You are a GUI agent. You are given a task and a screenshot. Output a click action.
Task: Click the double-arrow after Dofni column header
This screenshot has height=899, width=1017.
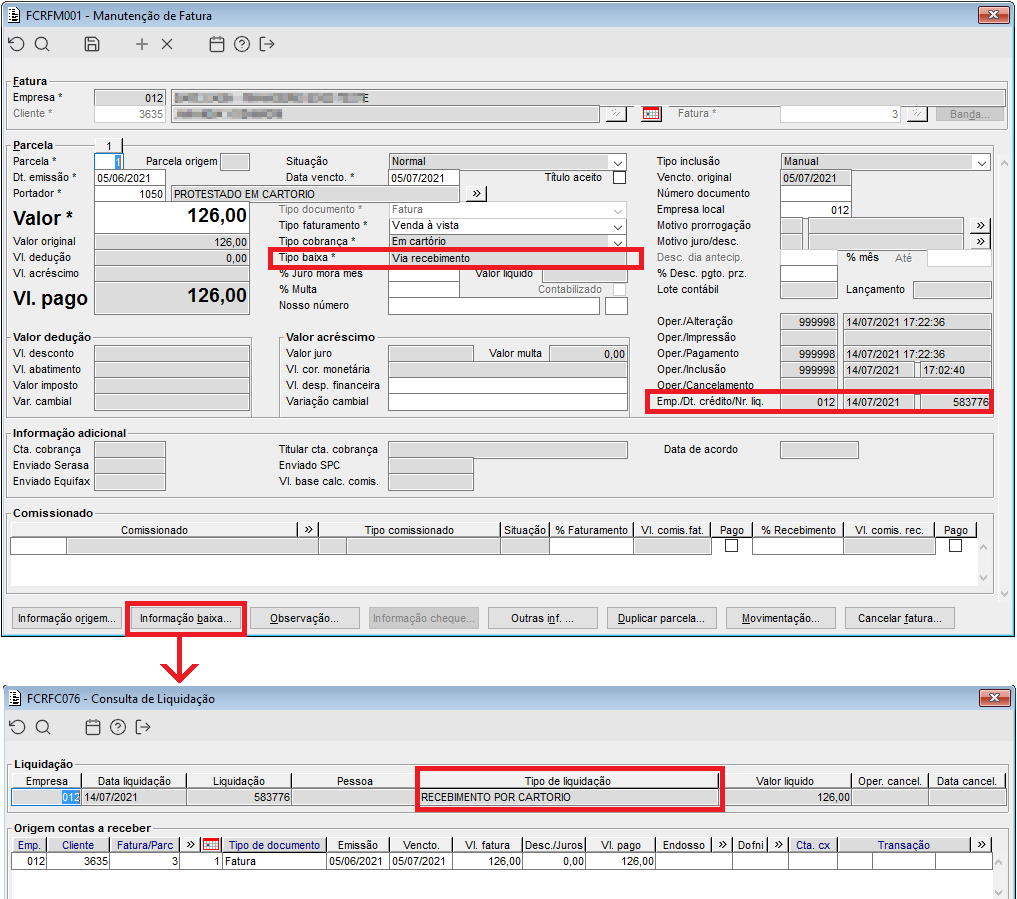point(778,845)
